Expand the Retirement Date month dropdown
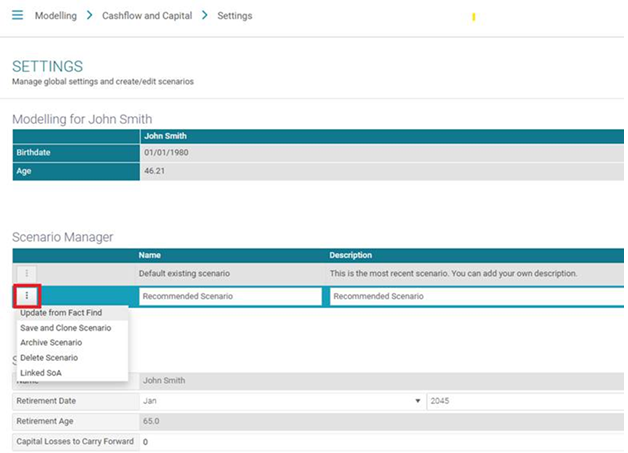Screen dimensions: 628x453 pyautogui.click(x=281, y=401)
